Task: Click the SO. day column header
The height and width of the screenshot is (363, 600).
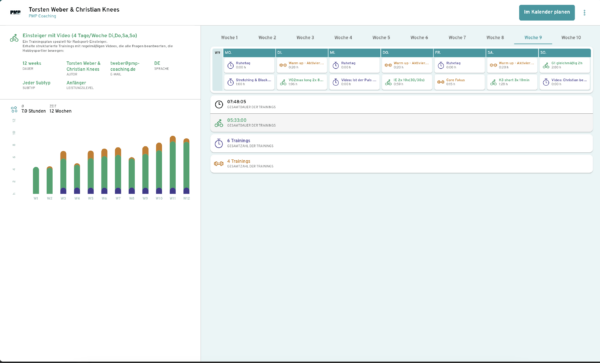Action: coord(565,52)
